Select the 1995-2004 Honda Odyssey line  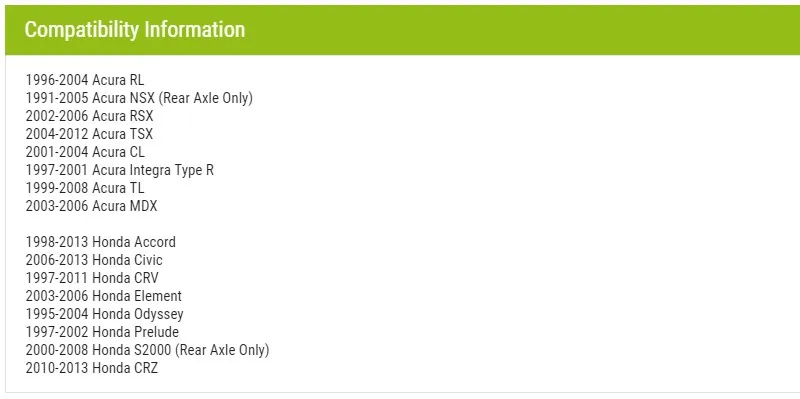pyautogui.click(x=105, y=314)
